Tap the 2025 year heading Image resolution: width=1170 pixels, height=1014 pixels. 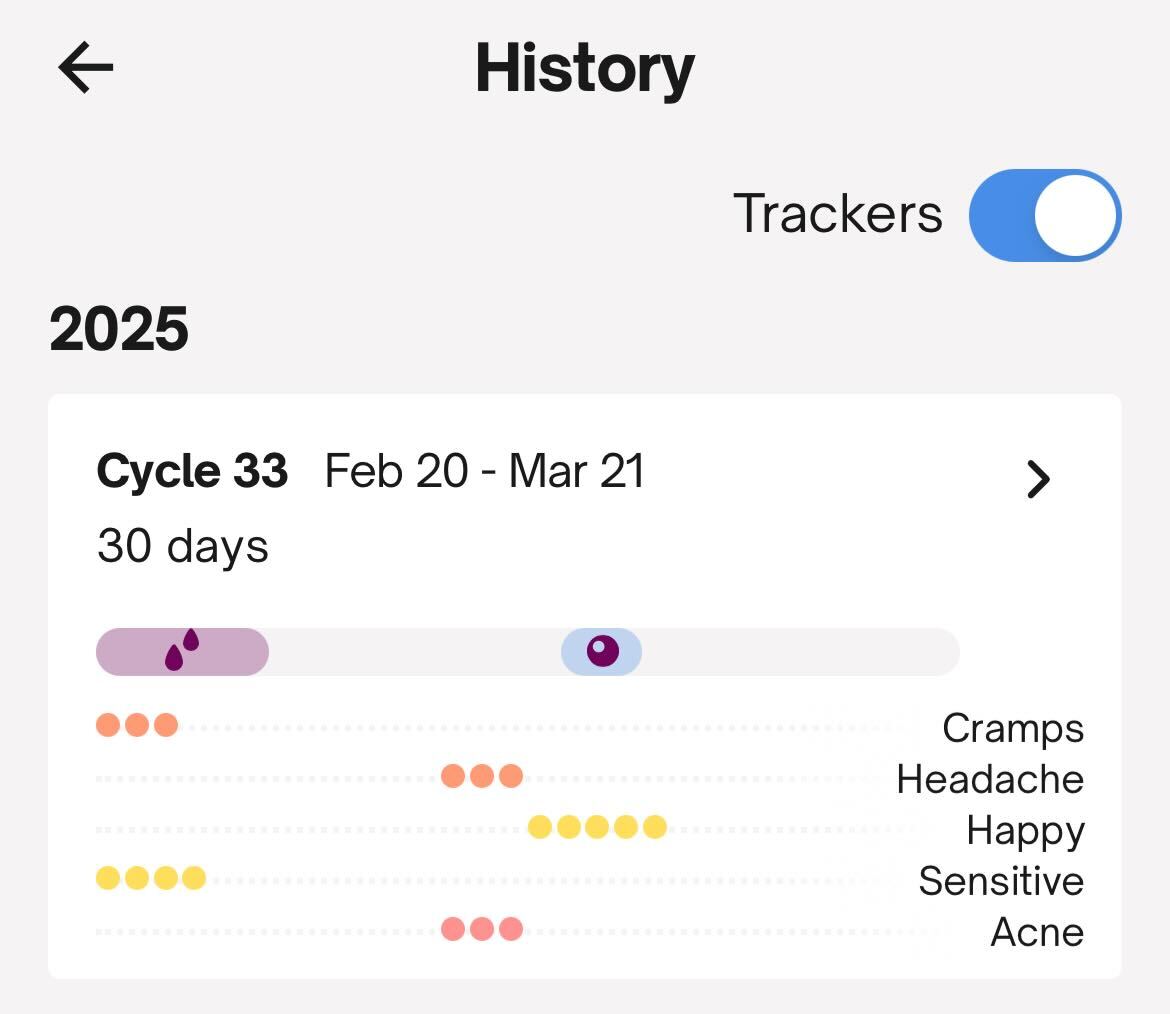pyautogui.click(x=119, y=329)
